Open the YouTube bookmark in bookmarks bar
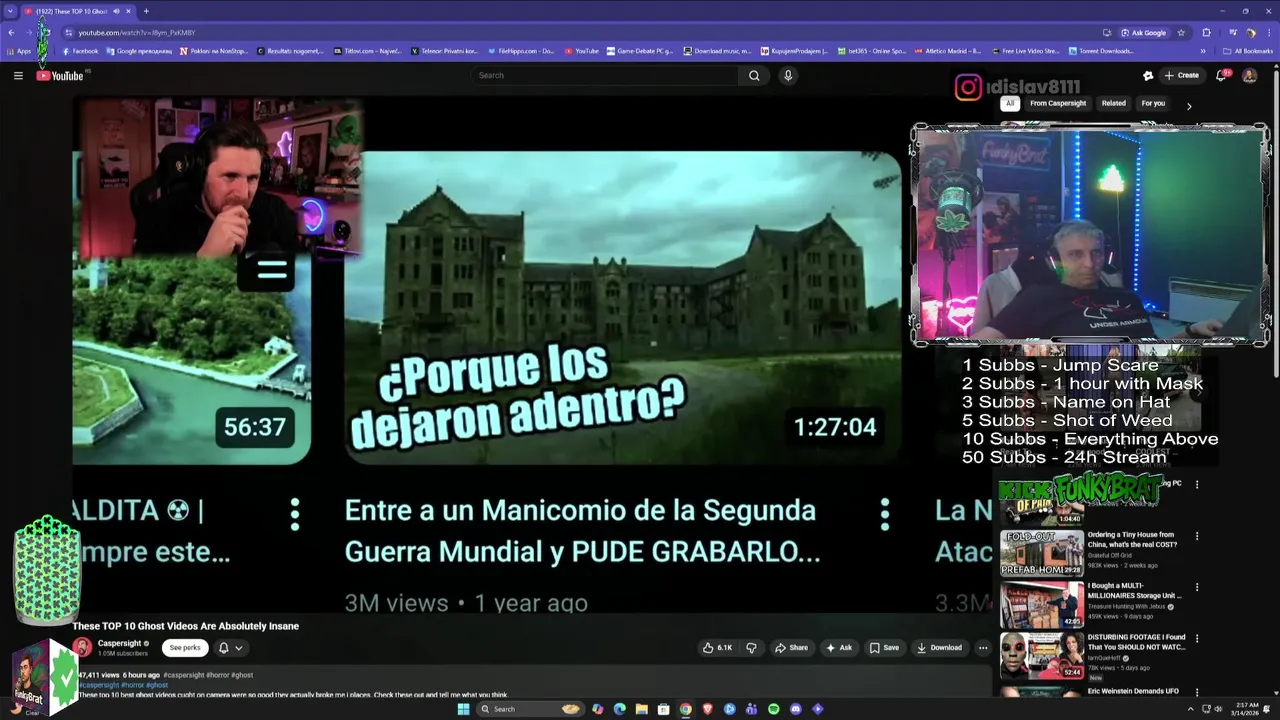 click(x=582, y=51)
